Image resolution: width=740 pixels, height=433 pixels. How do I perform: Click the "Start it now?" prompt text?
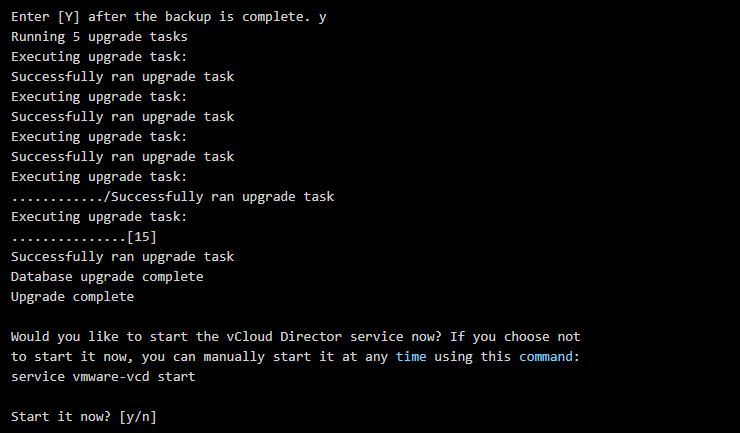click(63, 416)
